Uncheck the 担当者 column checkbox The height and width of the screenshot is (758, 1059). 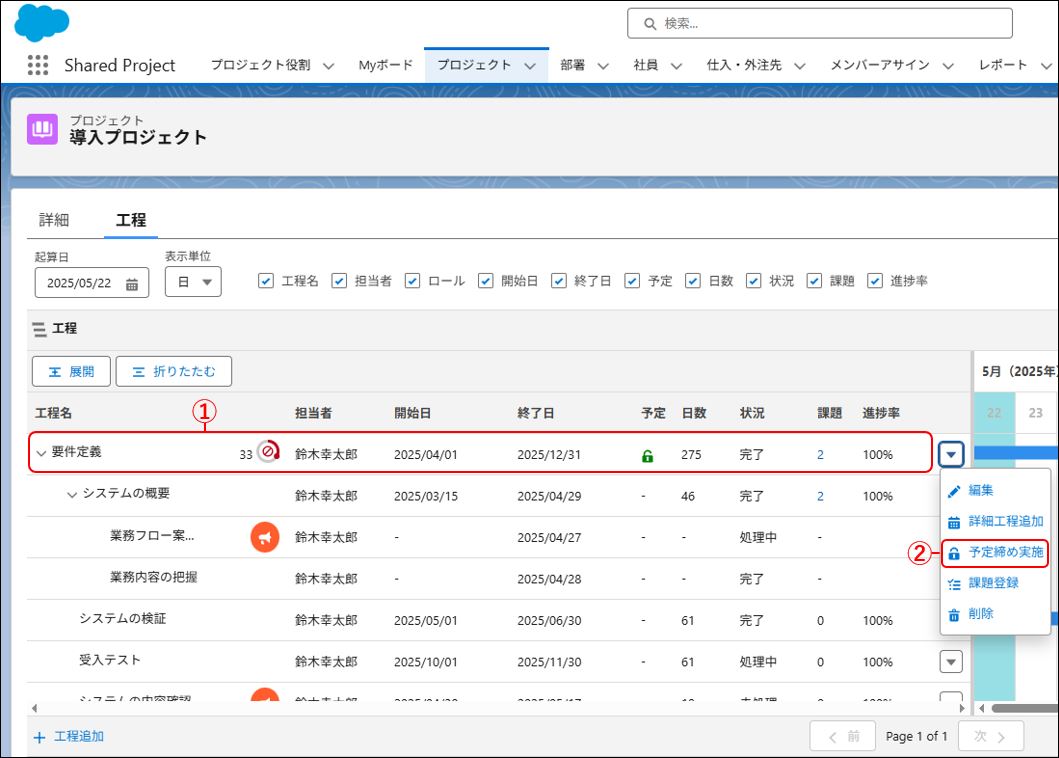tap(339, 281)
